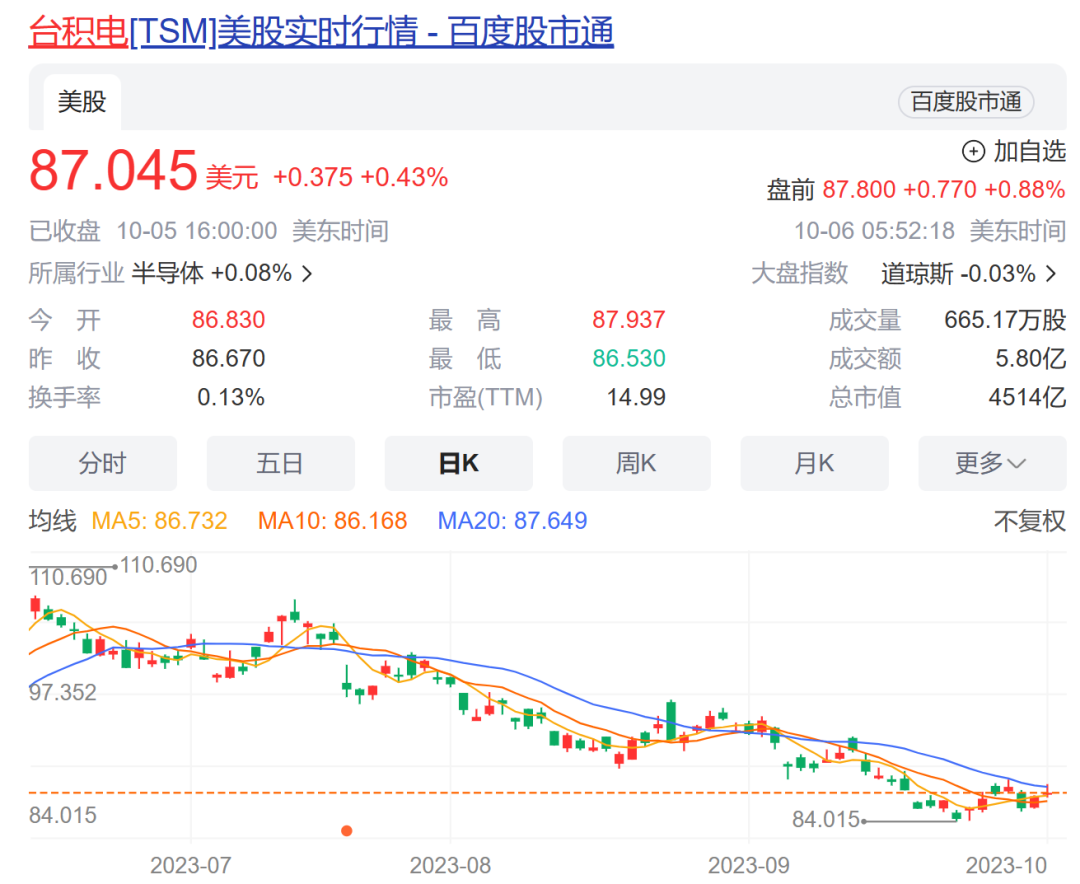Click the 97.352 price axis label
1080x884 pixels.
63,692
